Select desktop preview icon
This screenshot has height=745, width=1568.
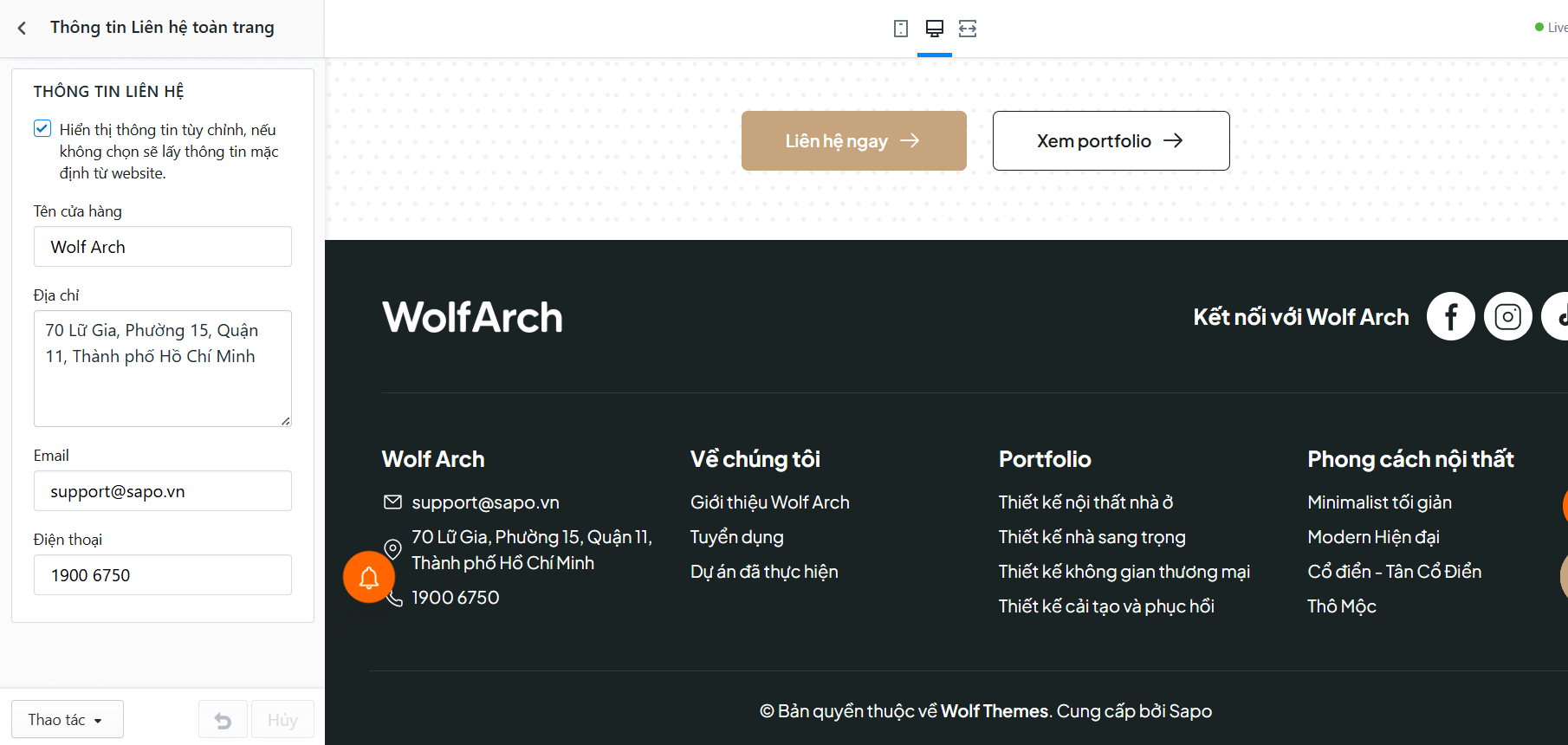935,29
